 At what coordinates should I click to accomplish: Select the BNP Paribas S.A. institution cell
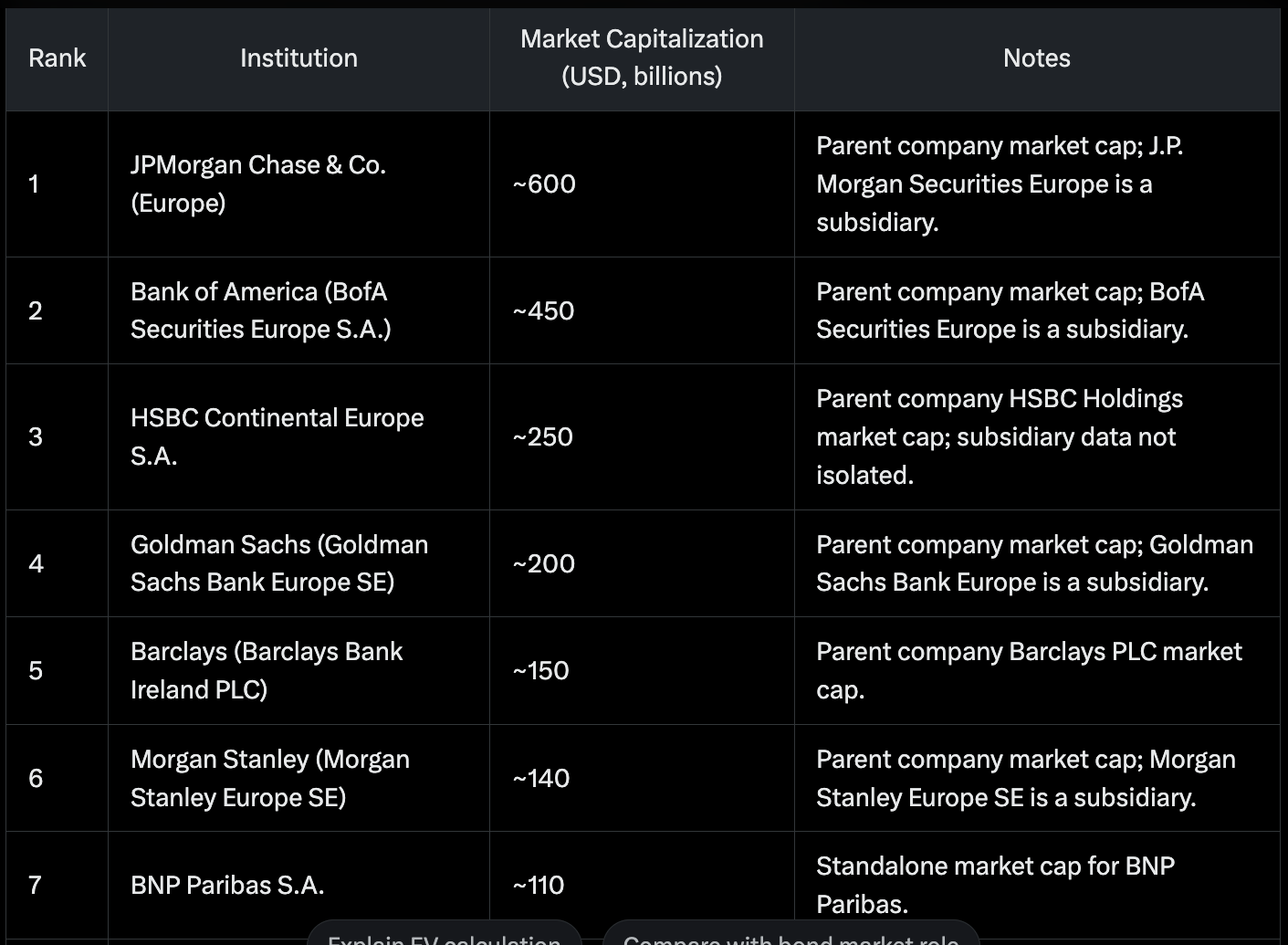click(298, 885)
